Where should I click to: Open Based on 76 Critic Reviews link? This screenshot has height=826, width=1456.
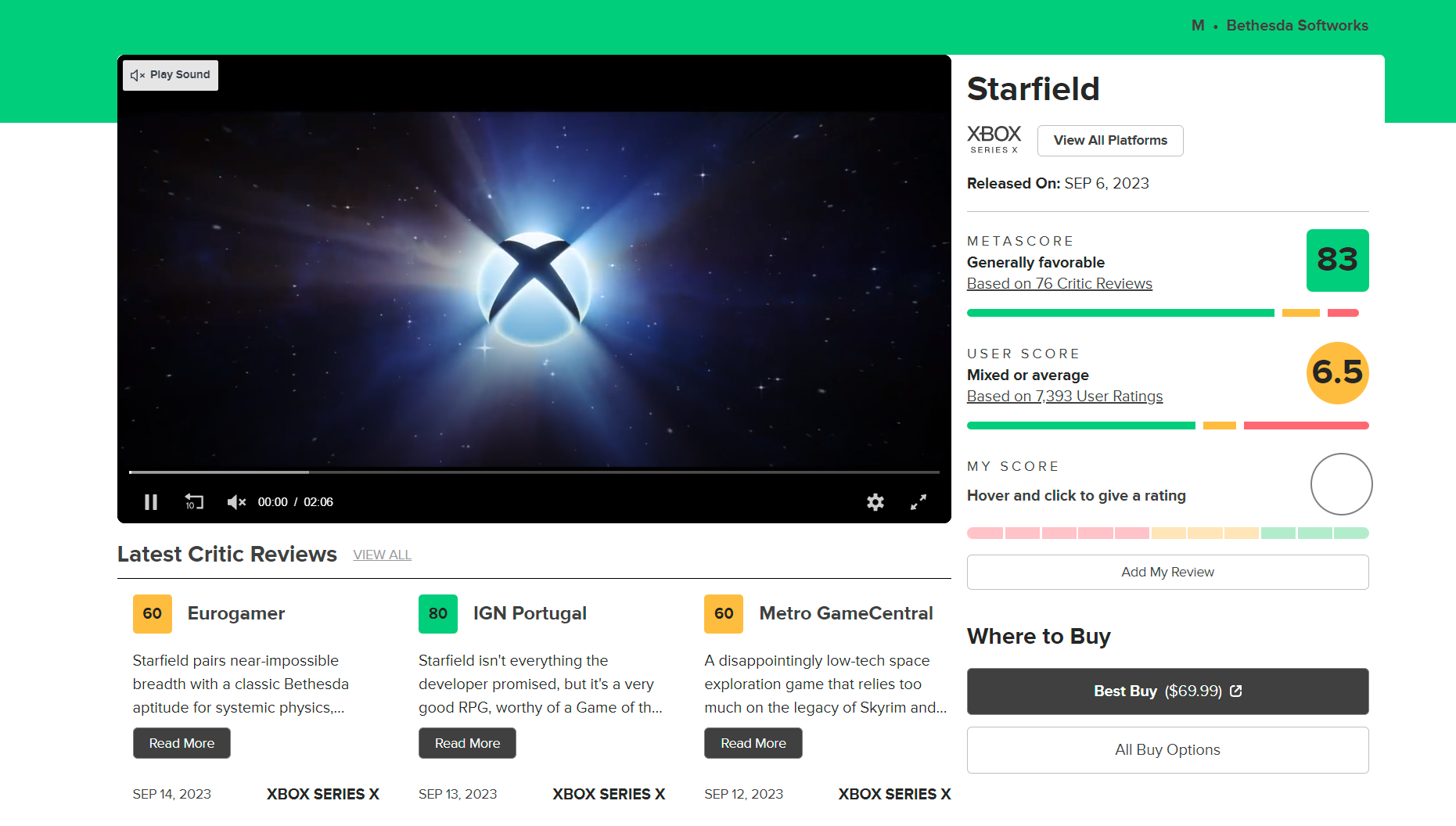tap(1059, 284)
